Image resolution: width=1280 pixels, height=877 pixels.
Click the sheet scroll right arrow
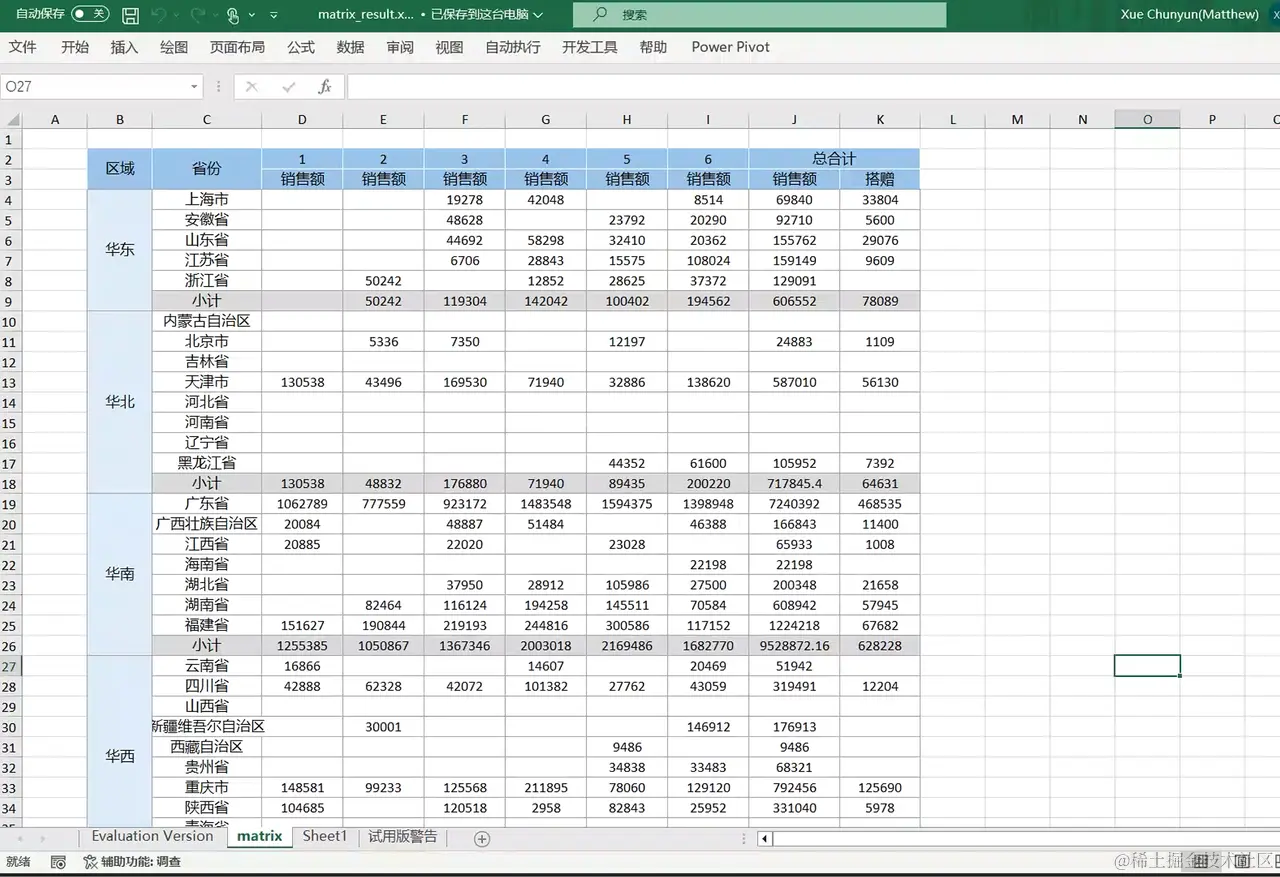click(42, 838)
